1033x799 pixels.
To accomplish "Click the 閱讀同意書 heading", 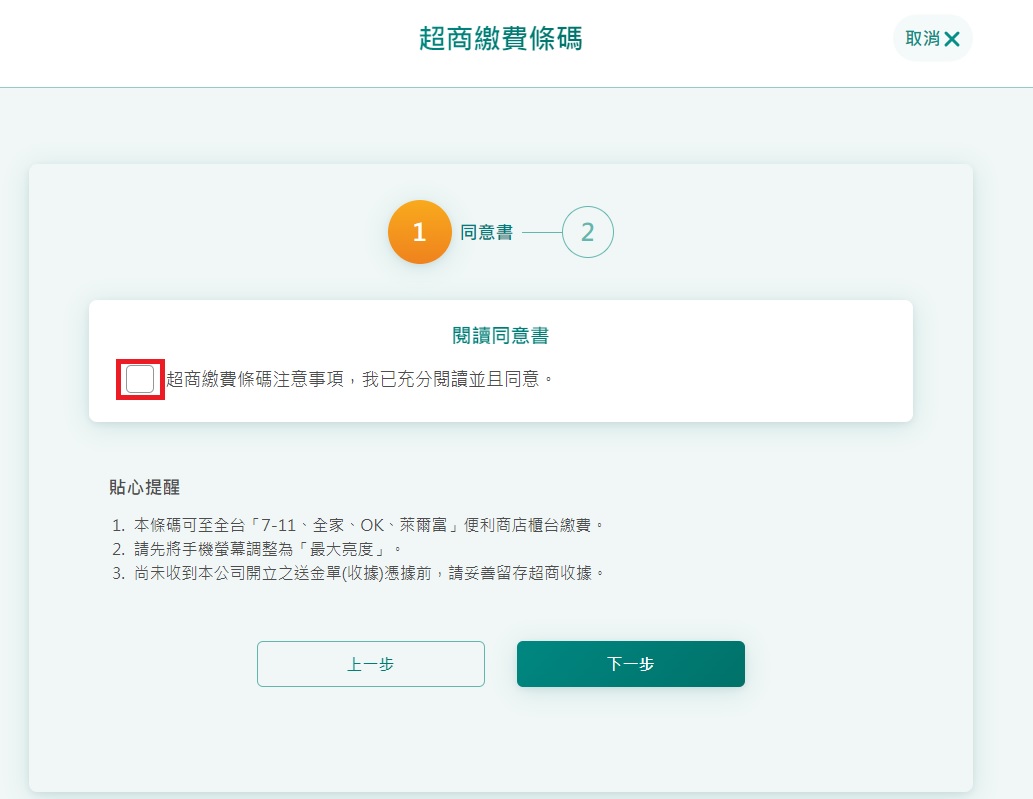I will pos(501,336).
